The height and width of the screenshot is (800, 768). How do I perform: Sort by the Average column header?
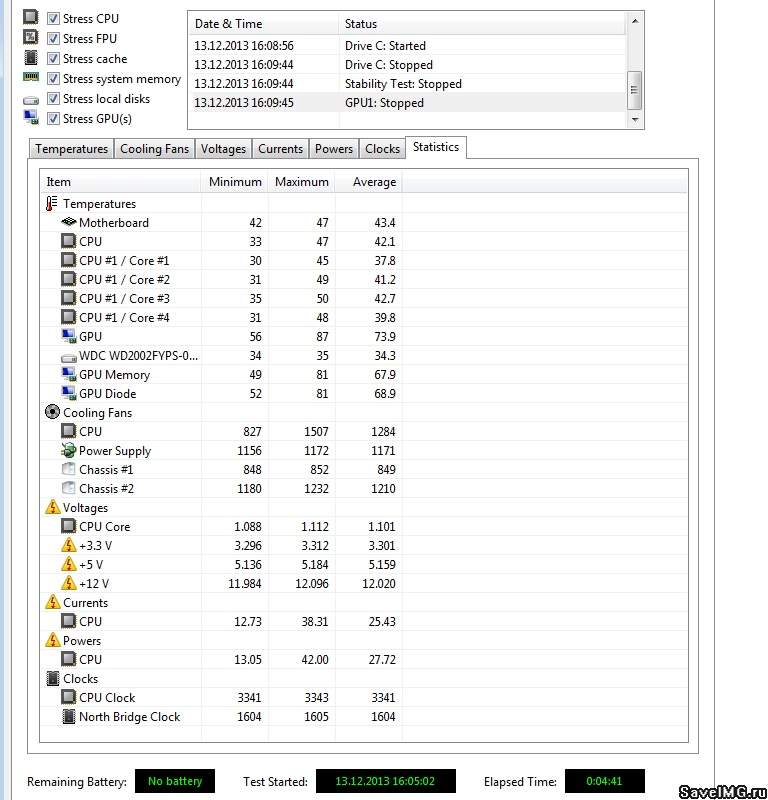pyautogui.click(x=368, y=182)
